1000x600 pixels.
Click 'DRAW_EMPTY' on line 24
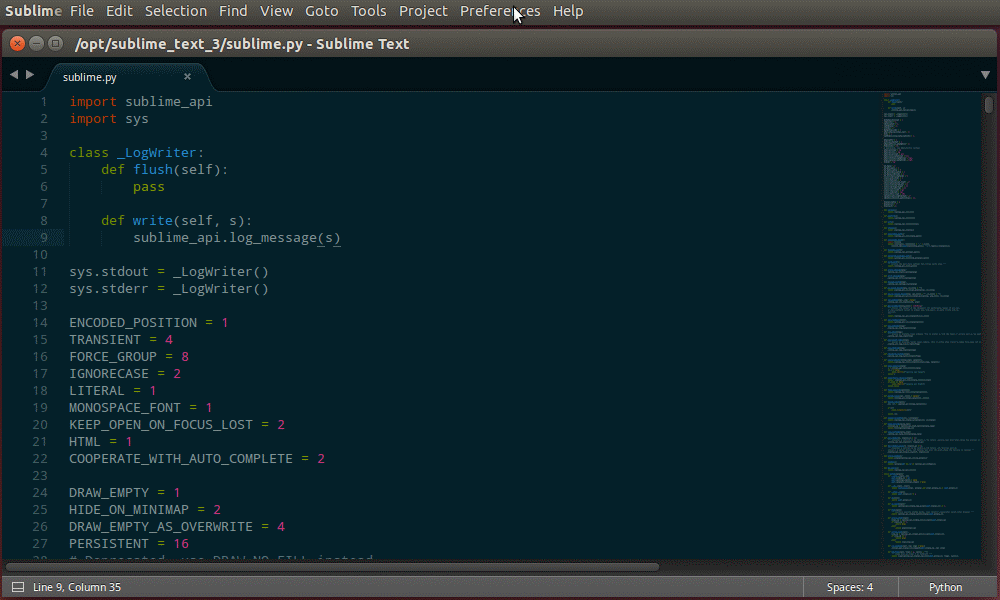(109, 493)
